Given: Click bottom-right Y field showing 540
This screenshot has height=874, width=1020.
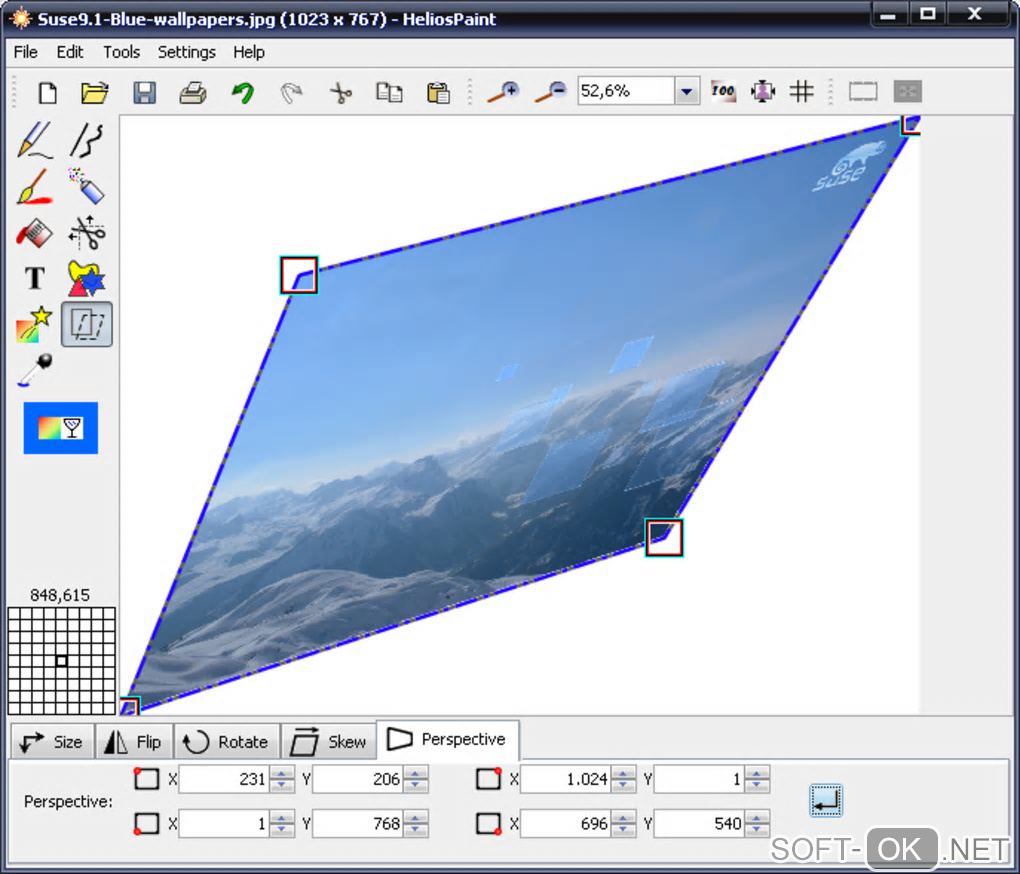Looking at the screenshot, I should click(698, 824).
